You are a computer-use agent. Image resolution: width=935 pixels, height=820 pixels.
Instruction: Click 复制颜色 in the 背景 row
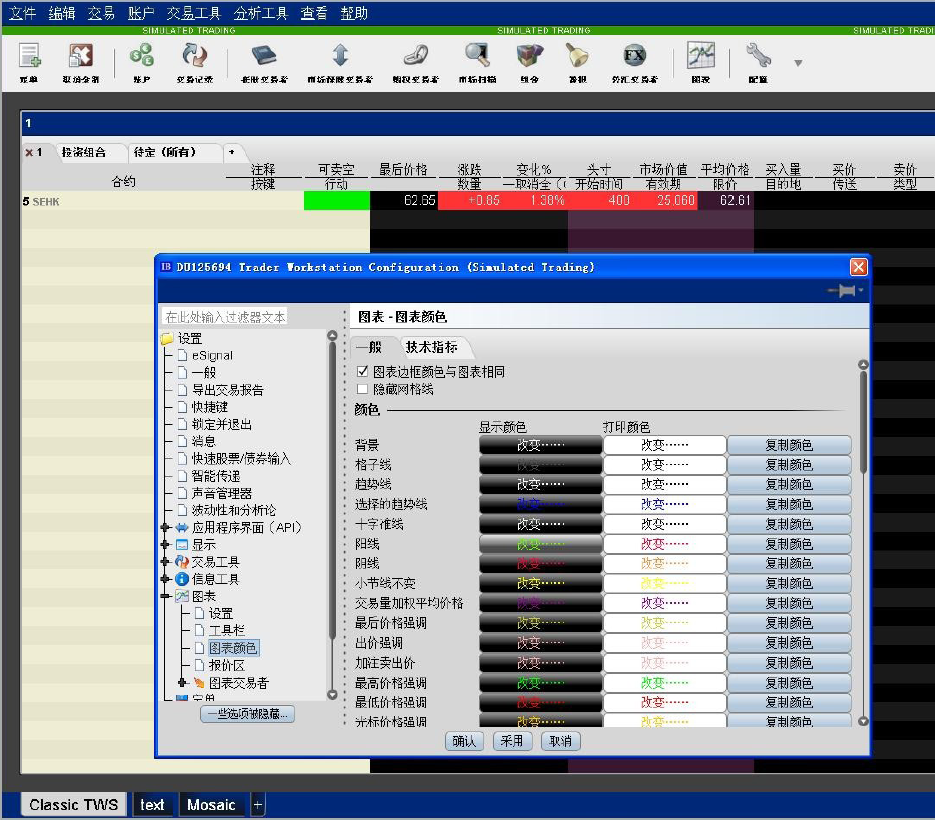coord(789,445)
